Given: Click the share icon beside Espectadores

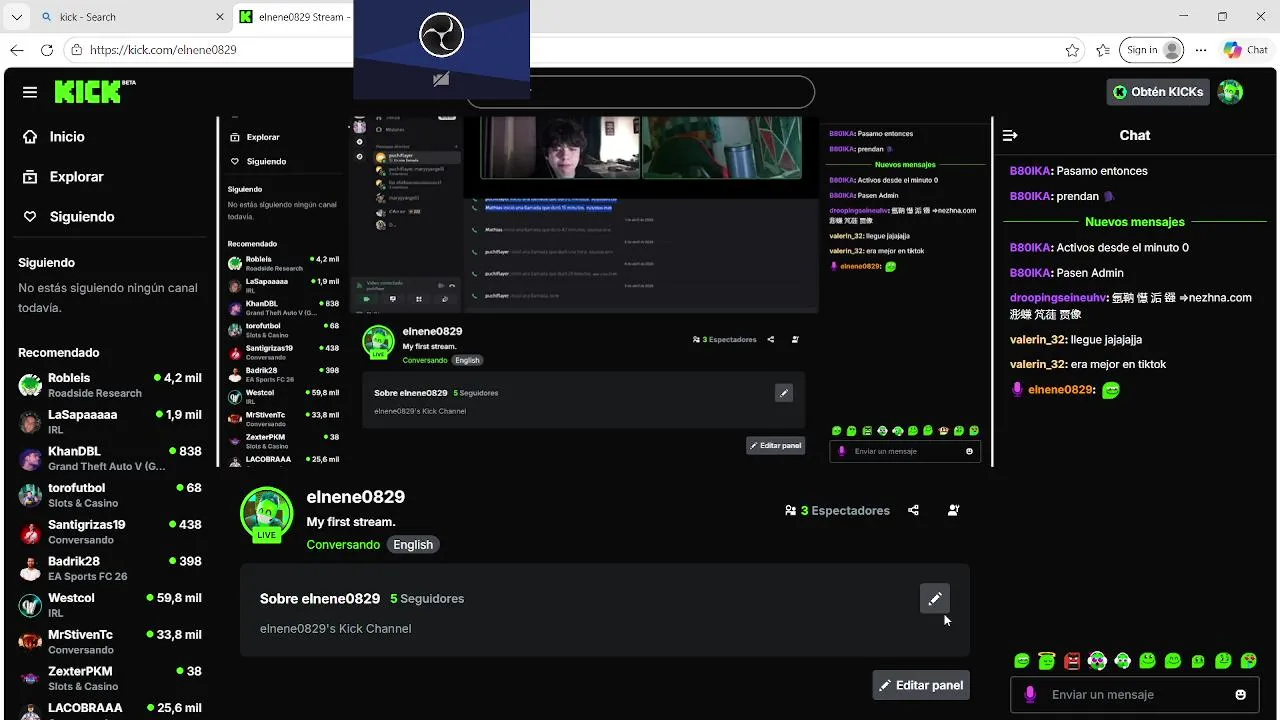Looking at the screenshot, I should pyautogui.click(x=913, y=510).
